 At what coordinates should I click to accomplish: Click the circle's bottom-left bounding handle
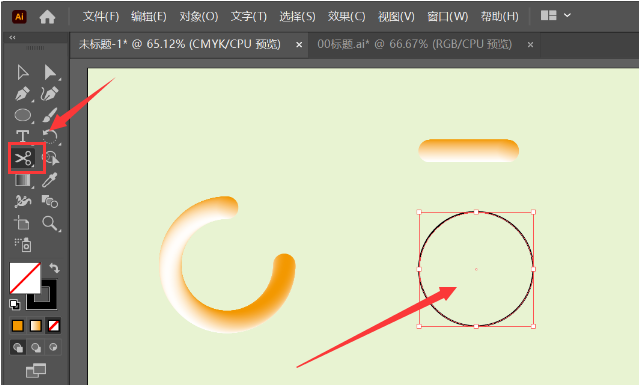419,326
